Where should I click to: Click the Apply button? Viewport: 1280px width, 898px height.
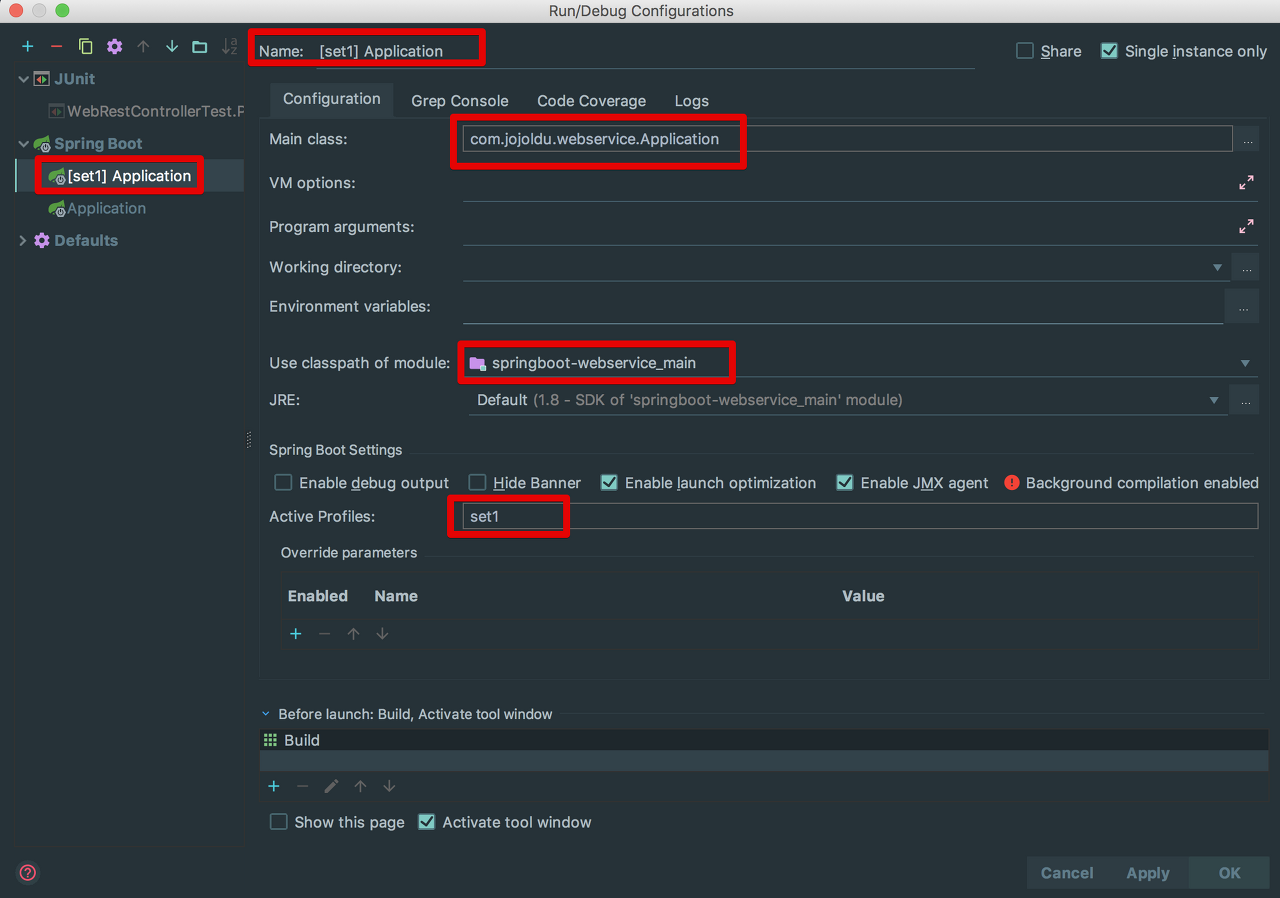1148,873
